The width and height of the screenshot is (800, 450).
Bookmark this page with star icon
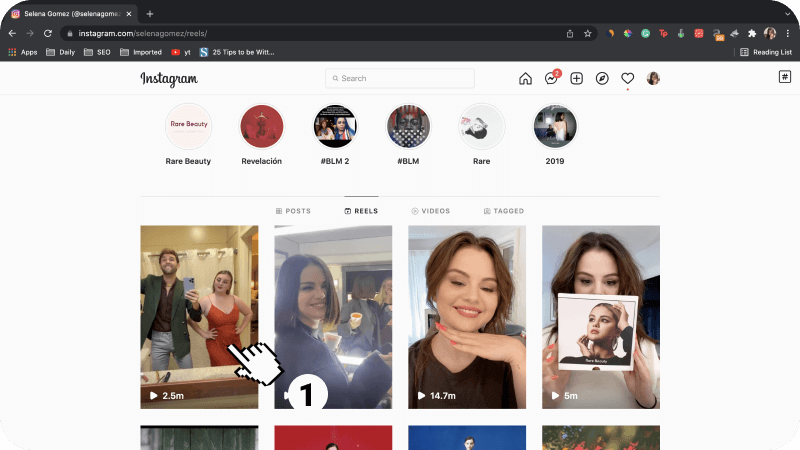pyautogui.click(x=587, y=33)
